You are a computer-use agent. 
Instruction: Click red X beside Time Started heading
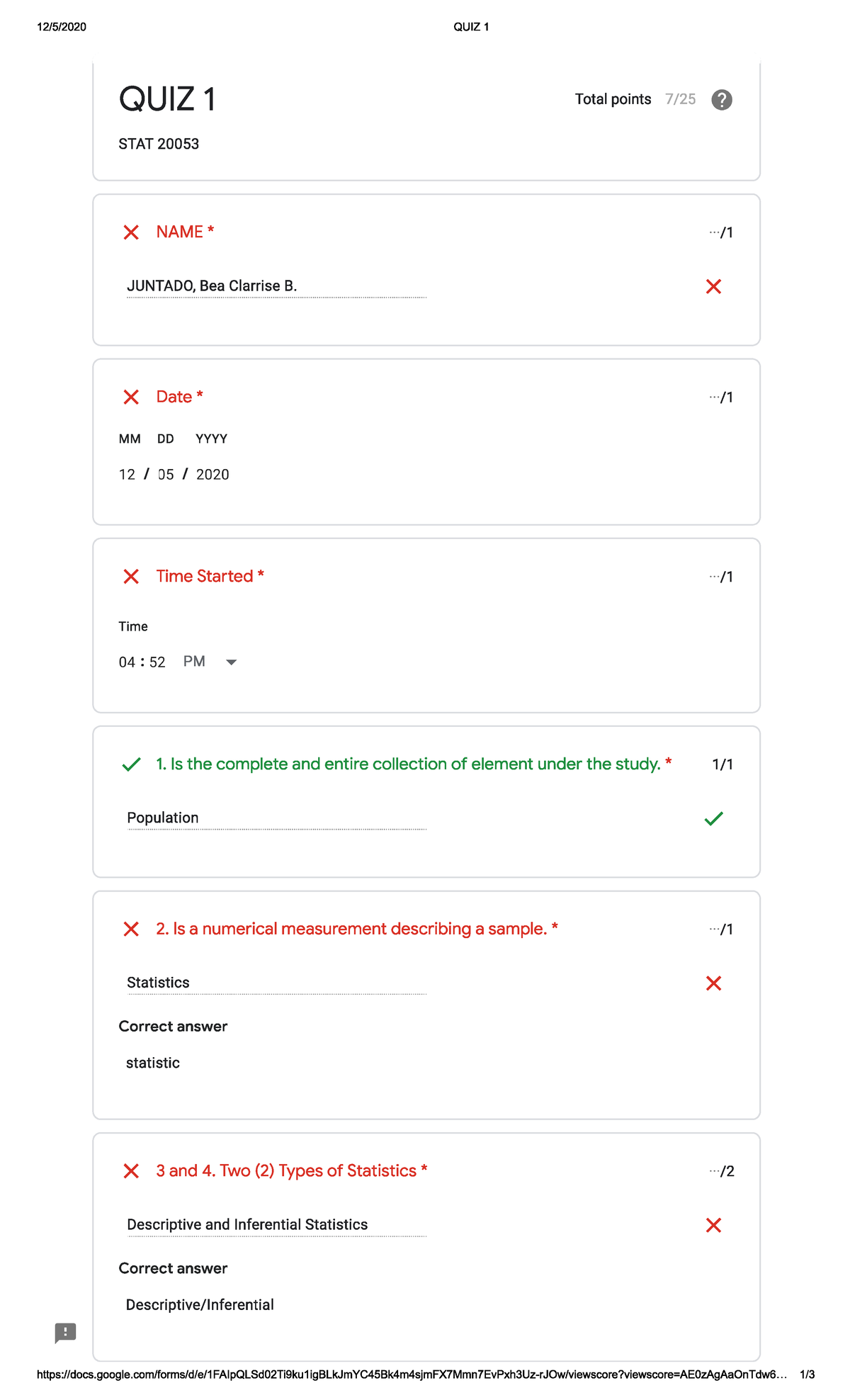(x=131, y=576)
